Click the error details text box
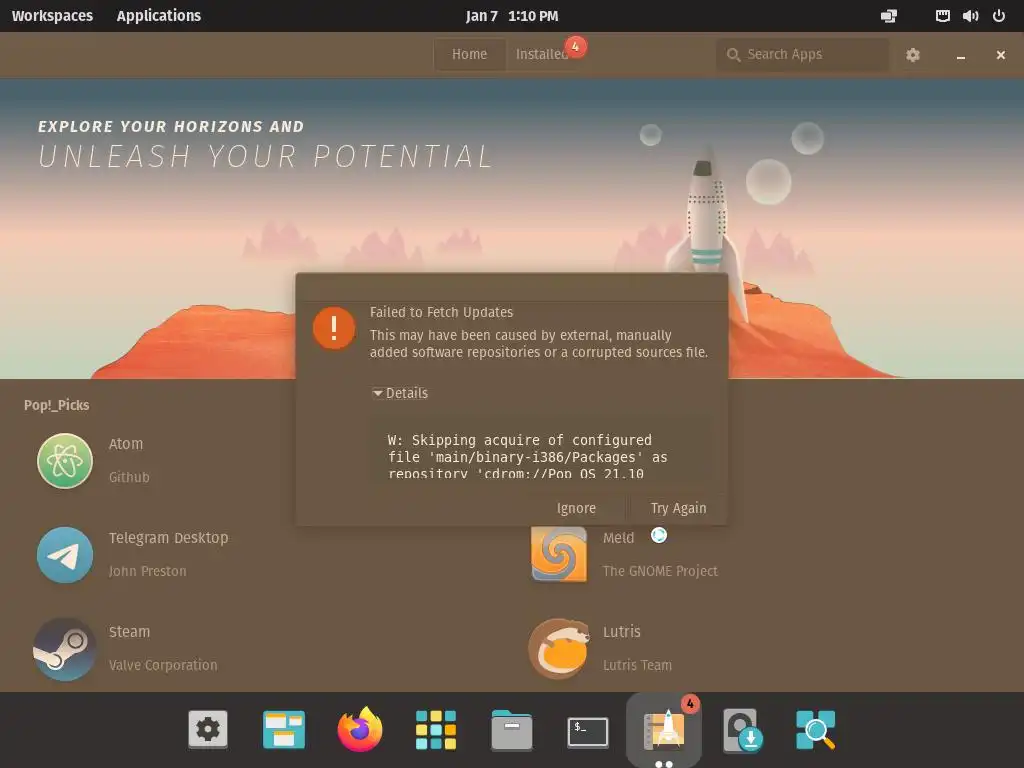This screenshot has width=1024, height=768. tap(541, 449)
